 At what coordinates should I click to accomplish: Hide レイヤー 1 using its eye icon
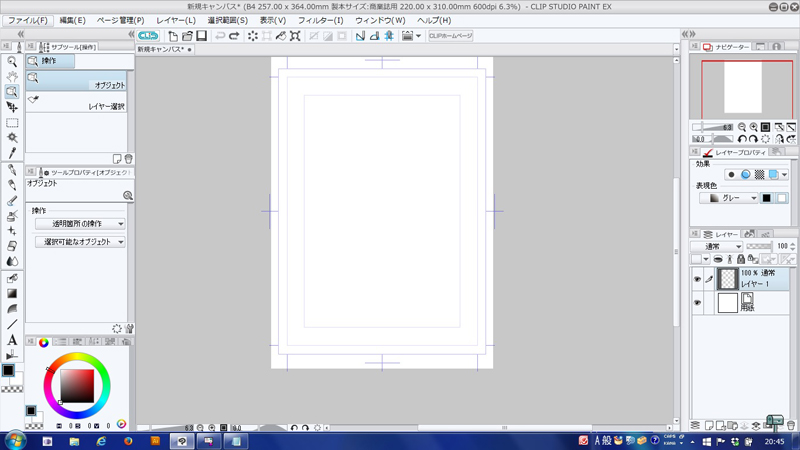pos(698,279)
